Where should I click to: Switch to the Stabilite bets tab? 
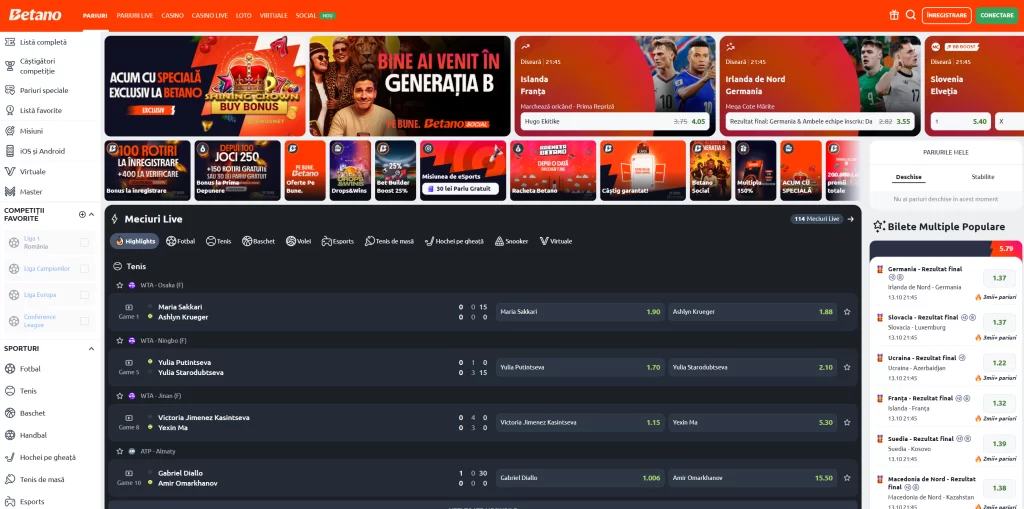pyautogui.click(x=983, y=176)
